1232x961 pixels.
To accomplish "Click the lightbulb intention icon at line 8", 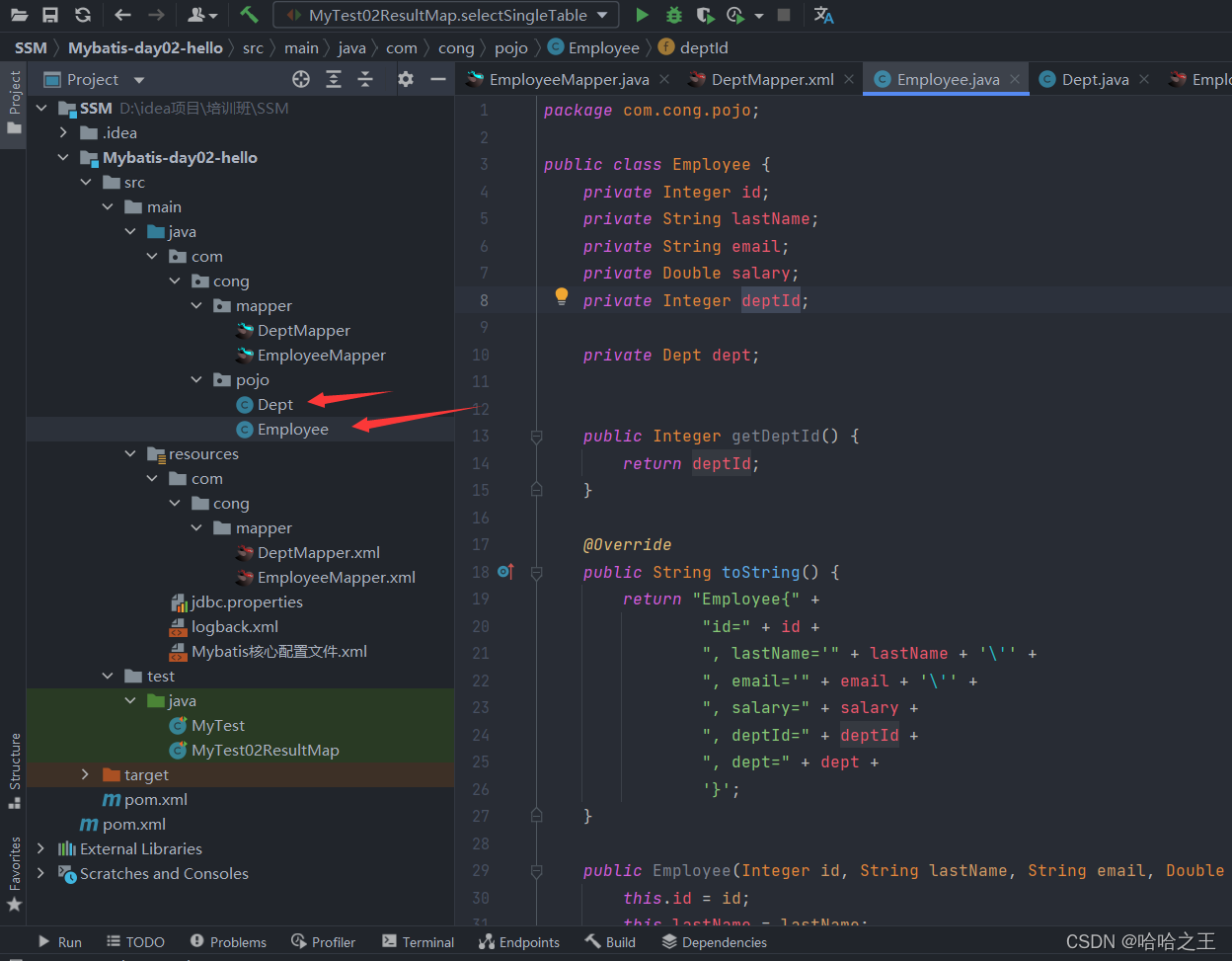I will pyautogui.click(x=562, y=295).
